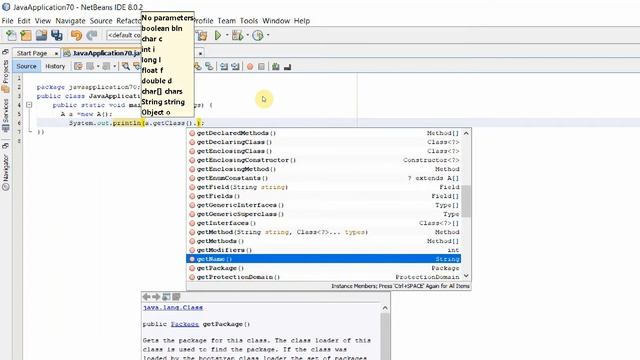
Task: Choose getProtectionDomain() completion entry
Action: pyautogui.click(x=323, y=277)
